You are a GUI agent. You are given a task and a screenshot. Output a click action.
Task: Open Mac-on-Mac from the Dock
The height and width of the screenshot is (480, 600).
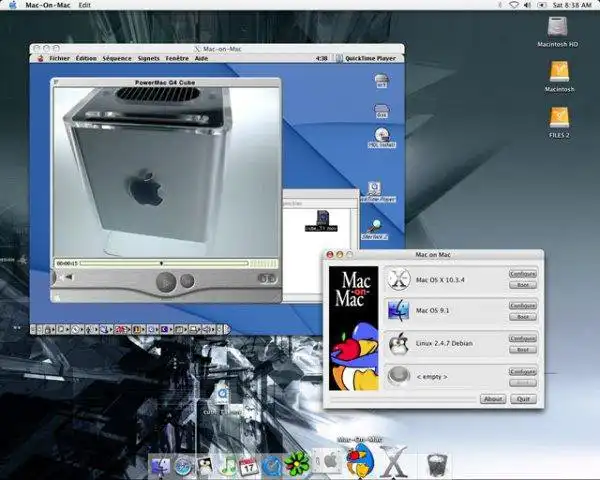pyautogui.click(x=358, y=461)
